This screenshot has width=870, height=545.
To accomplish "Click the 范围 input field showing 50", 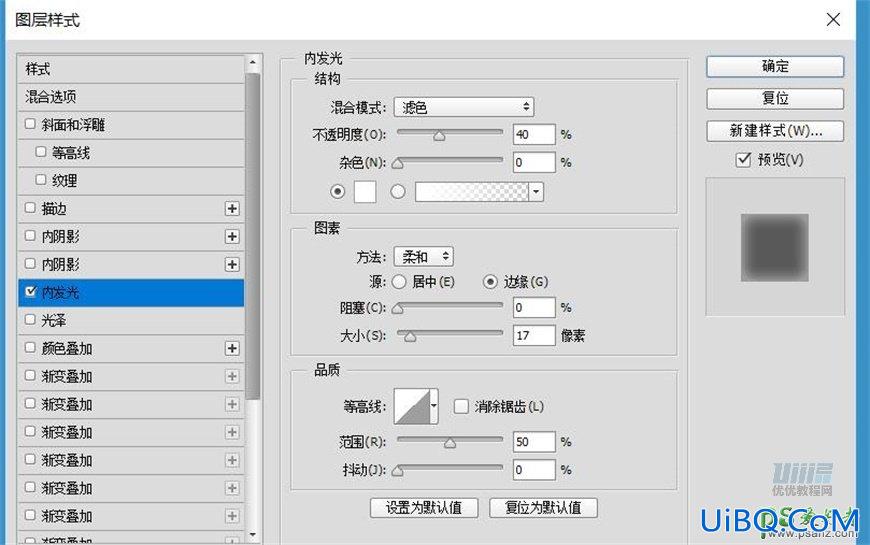I will click(x=534, y=442).
